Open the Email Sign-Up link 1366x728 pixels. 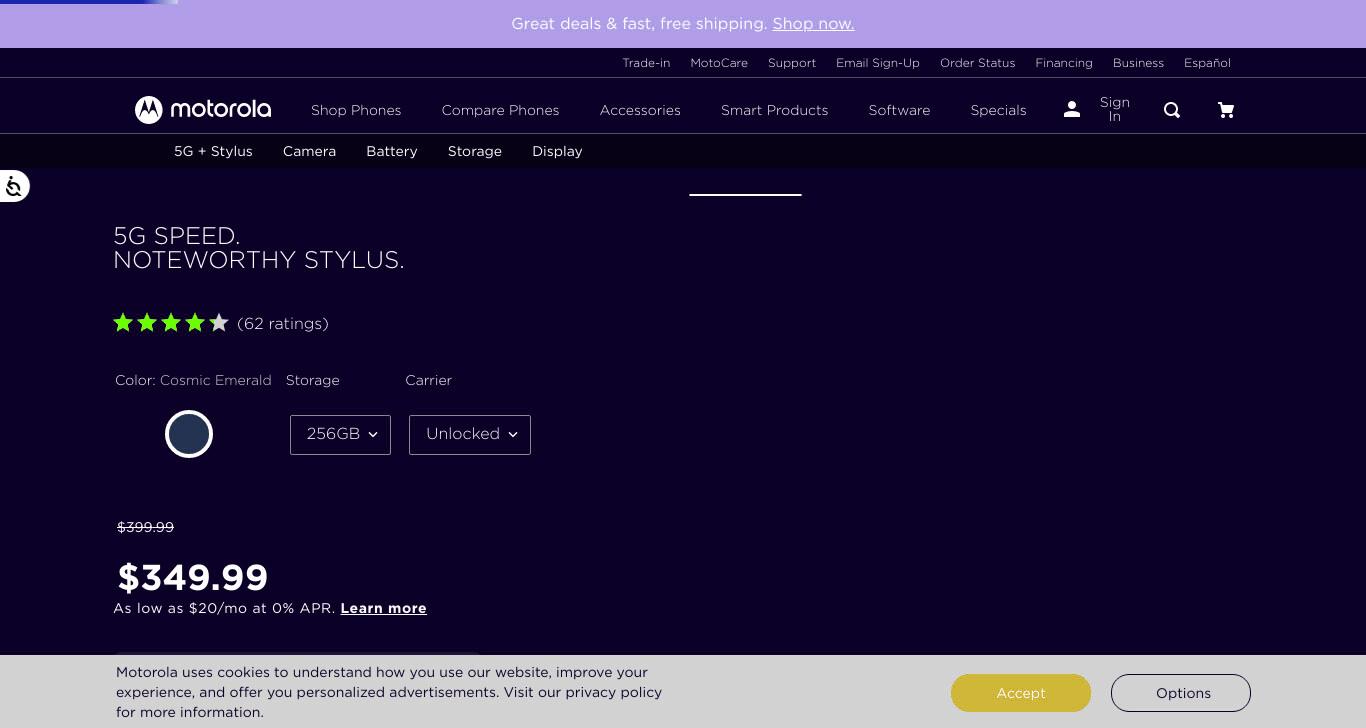[878, 63]
